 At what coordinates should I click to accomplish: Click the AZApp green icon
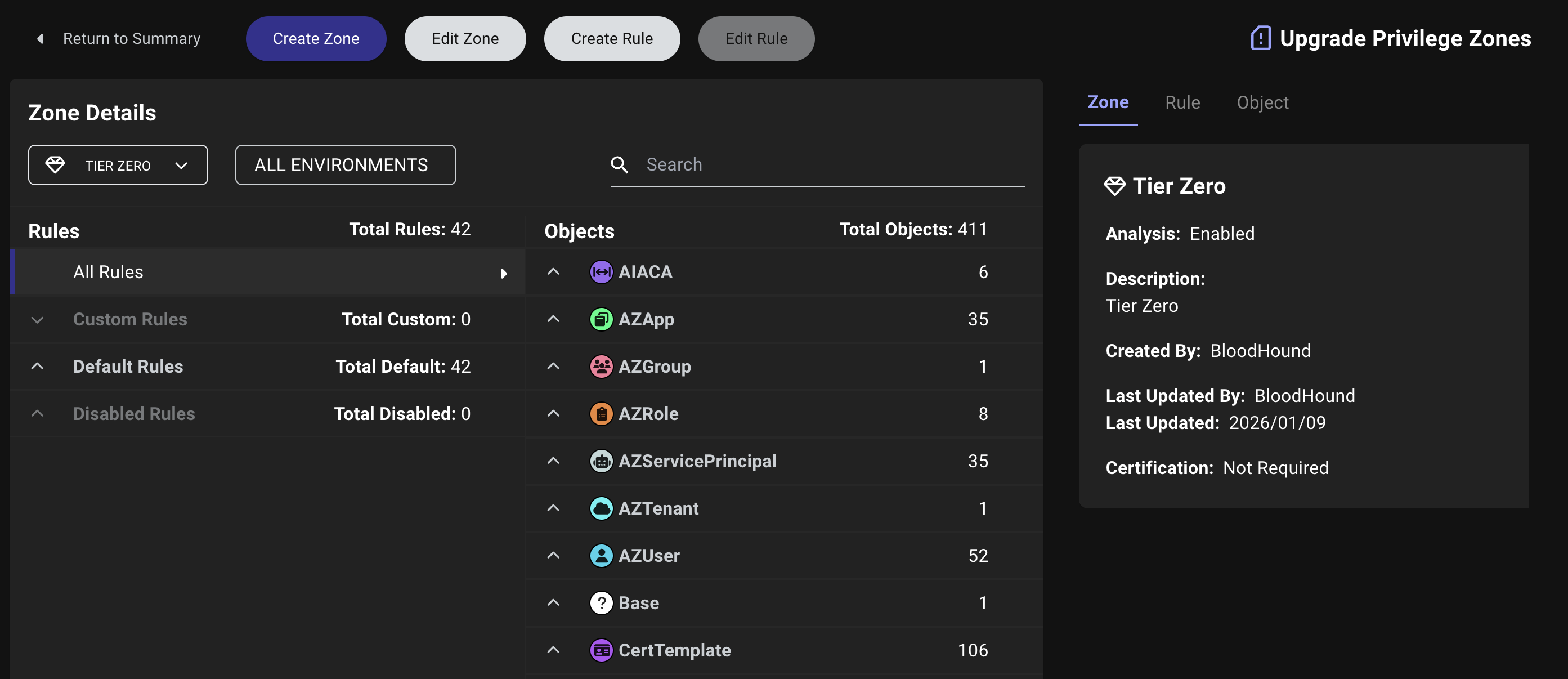coord(601,319)
